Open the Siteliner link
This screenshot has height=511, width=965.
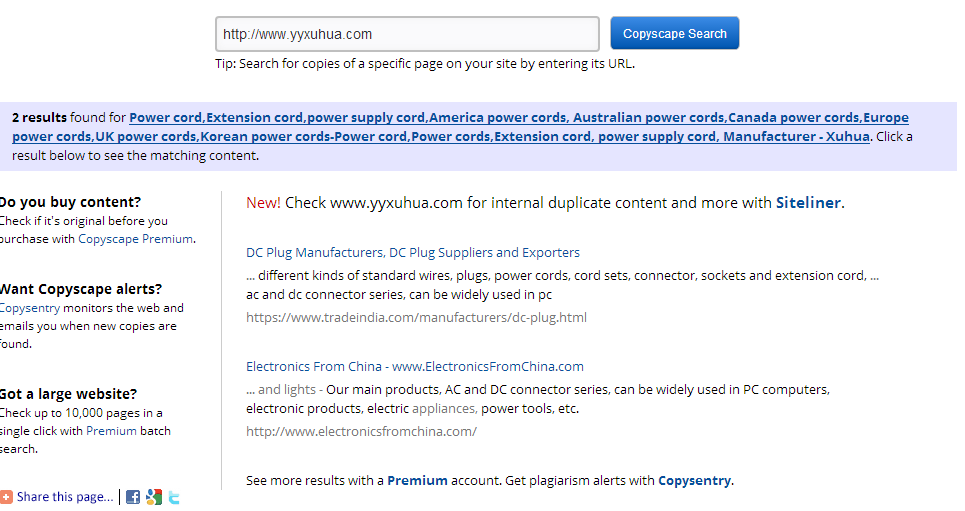tap(808, 203)
